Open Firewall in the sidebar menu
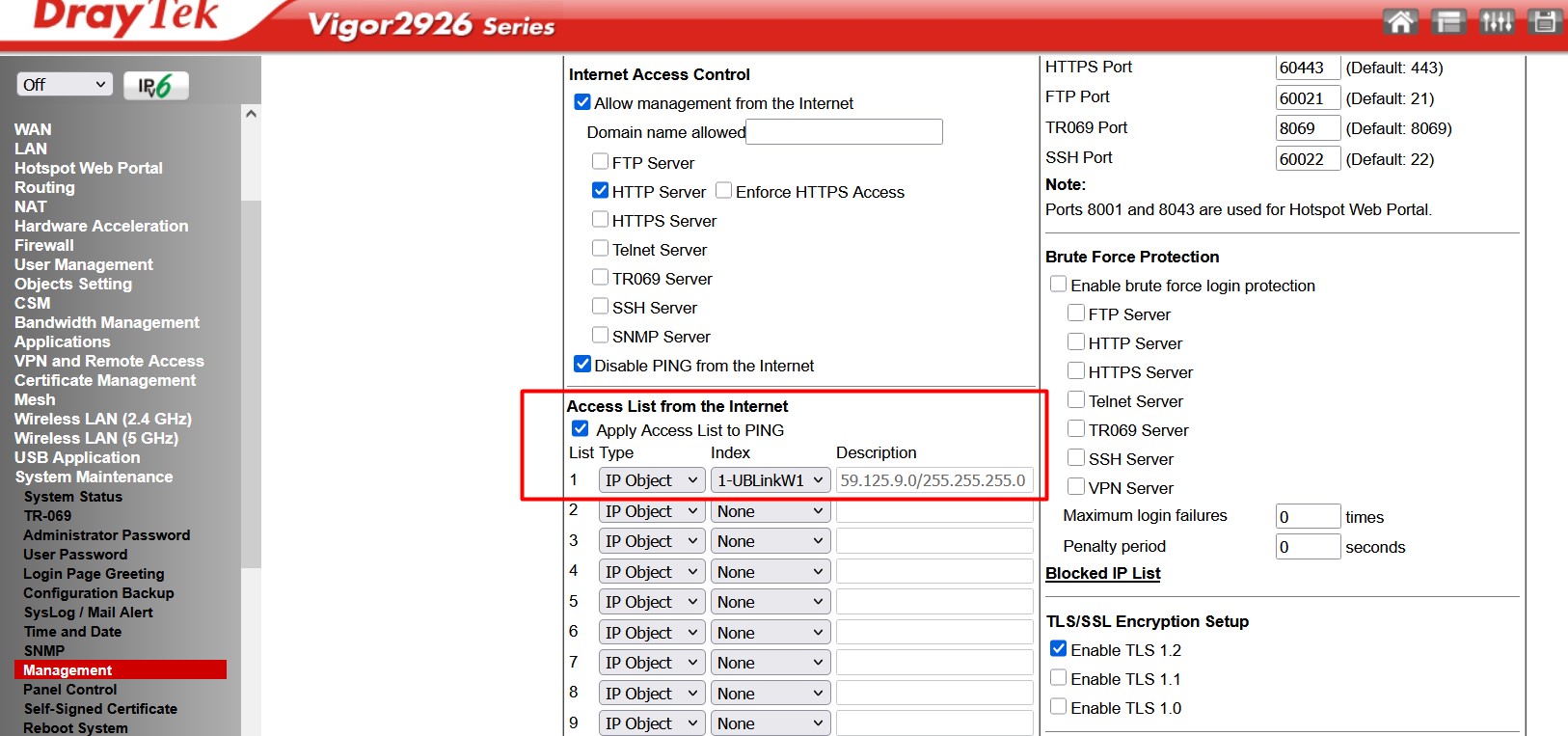 [x=43, y=245]
